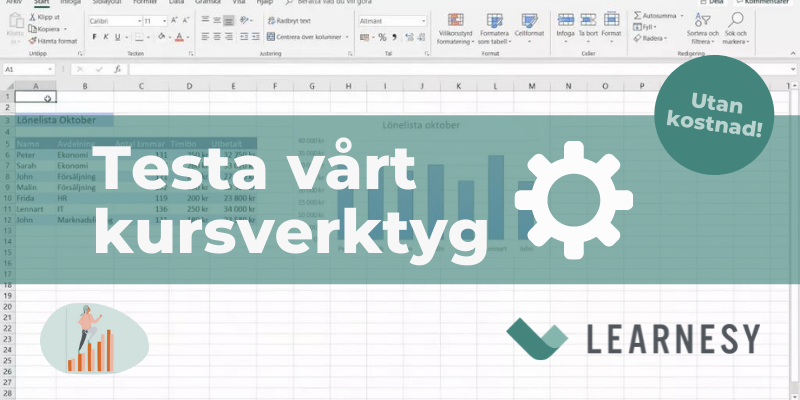Screen dimensions: 800x400
Task: Click the cell showing 34 000 kr
Action: (233, 209)
